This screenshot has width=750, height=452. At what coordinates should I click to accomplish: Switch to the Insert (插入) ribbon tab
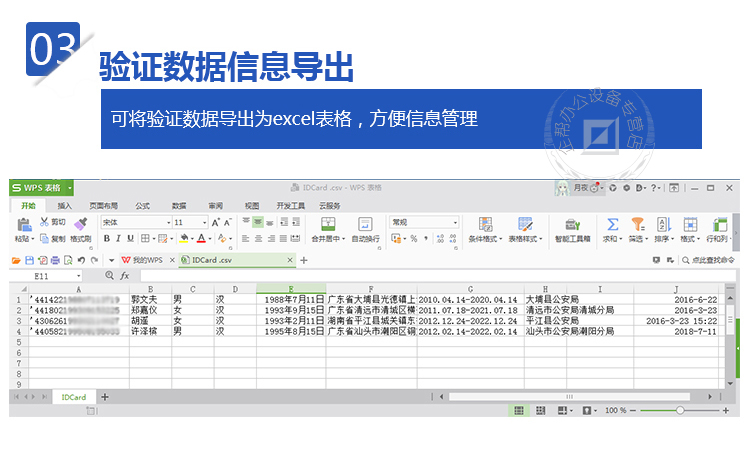click(x=65, y=206)
